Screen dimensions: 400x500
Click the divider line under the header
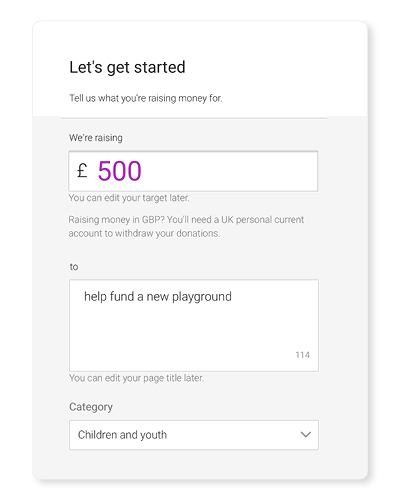(x=194, y=118)
